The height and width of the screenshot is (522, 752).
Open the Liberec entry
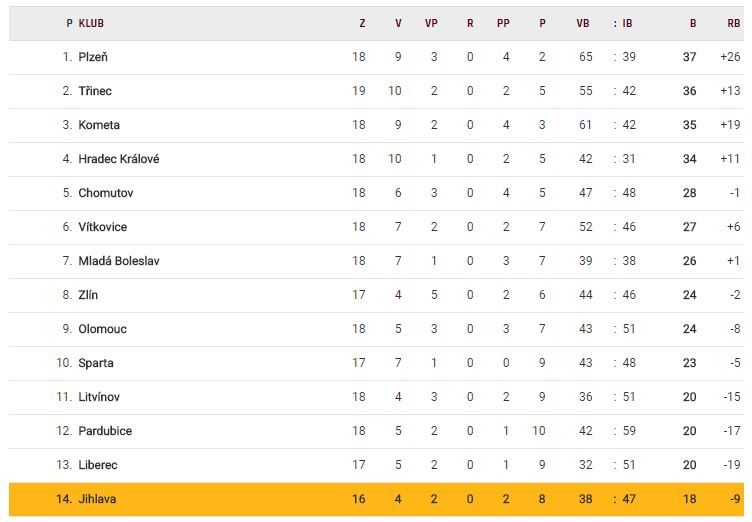click(x=98, y=465)
